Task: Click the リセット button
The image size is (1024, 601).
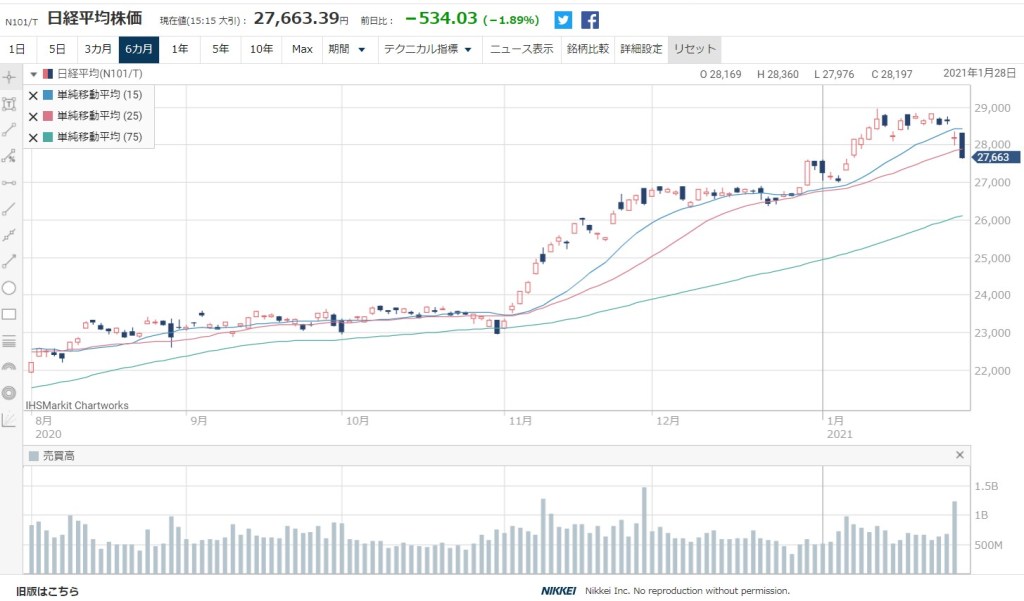Action: point(693,49)
